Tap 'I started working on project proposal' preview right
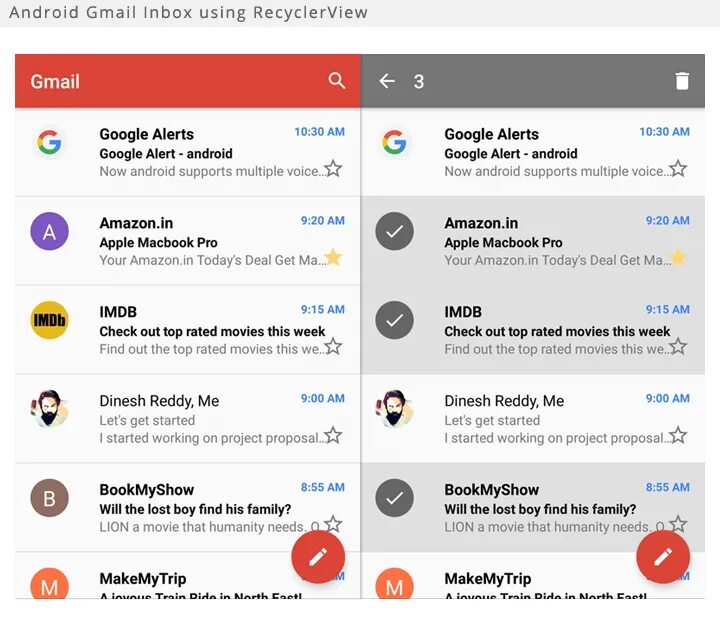The width and height of the screenshot is (720, 624). tap(557, 438)
